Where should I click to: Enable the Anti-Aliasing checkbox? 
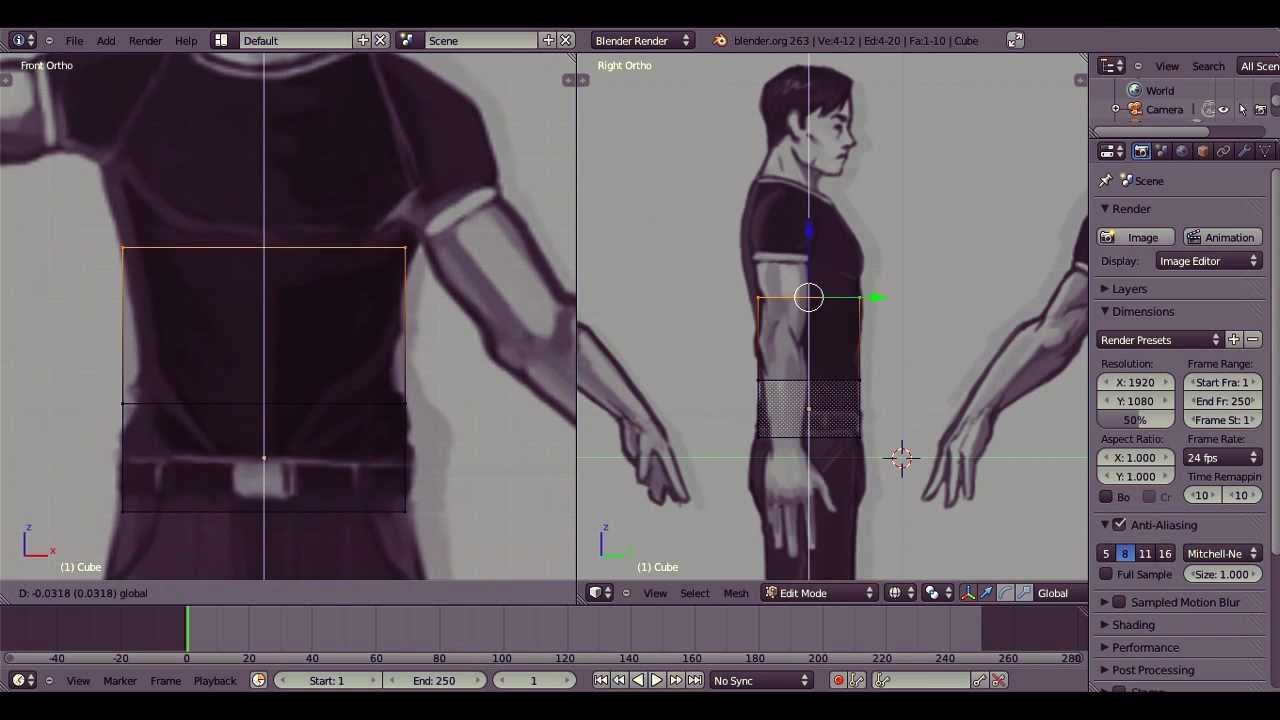click(1120, 525)
